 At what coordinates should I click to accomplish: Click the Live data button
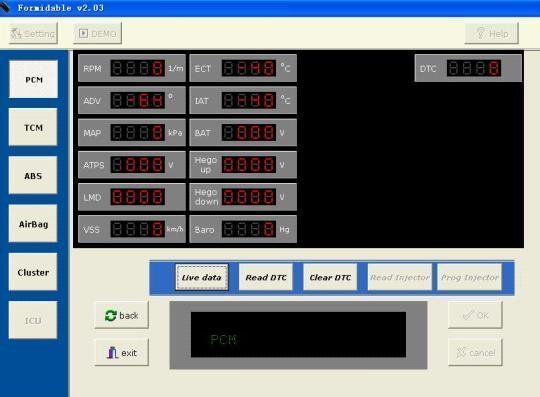201,277
